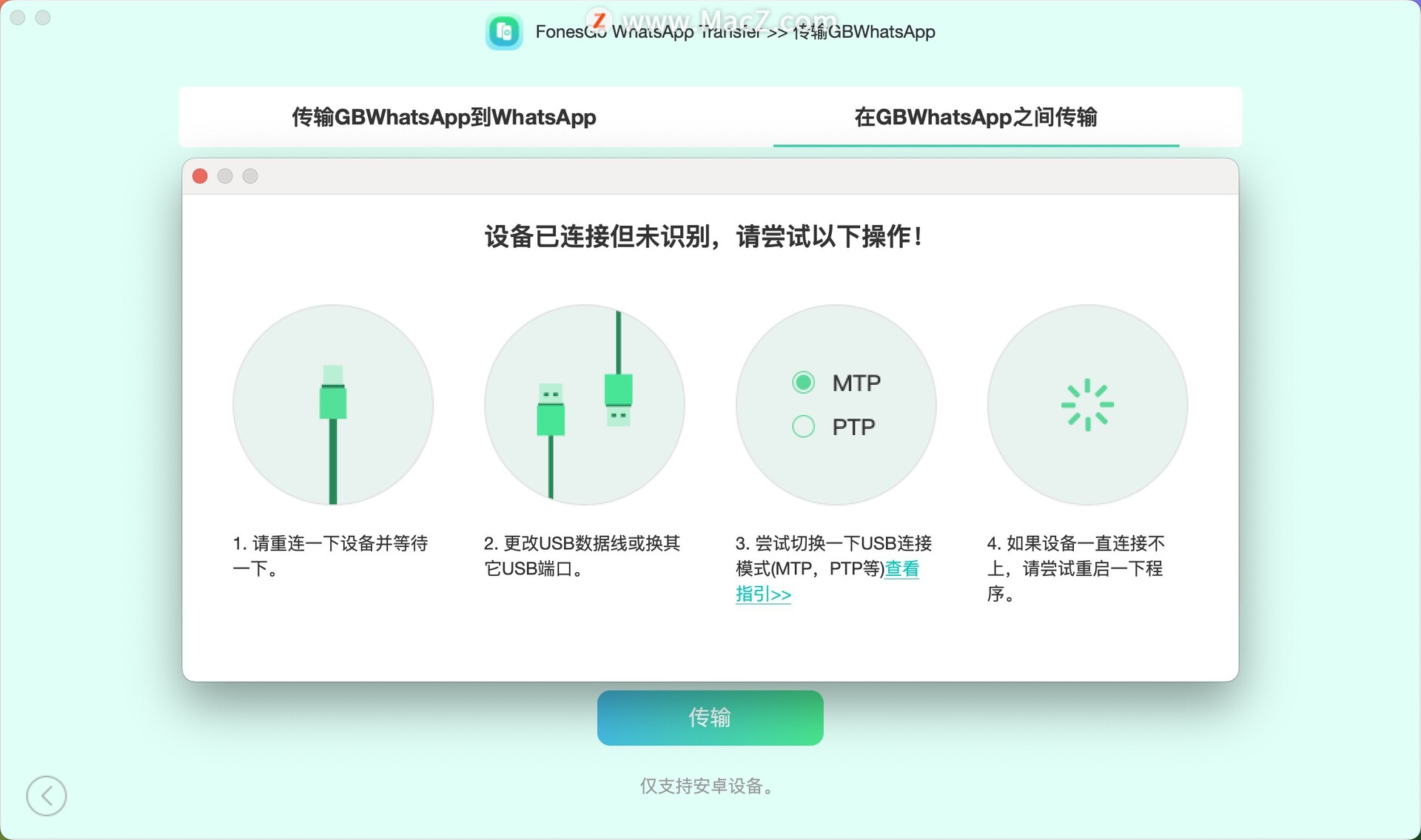Click step text 2. 更改USB数据线或换其它USB端口。

tap(582, 556)
